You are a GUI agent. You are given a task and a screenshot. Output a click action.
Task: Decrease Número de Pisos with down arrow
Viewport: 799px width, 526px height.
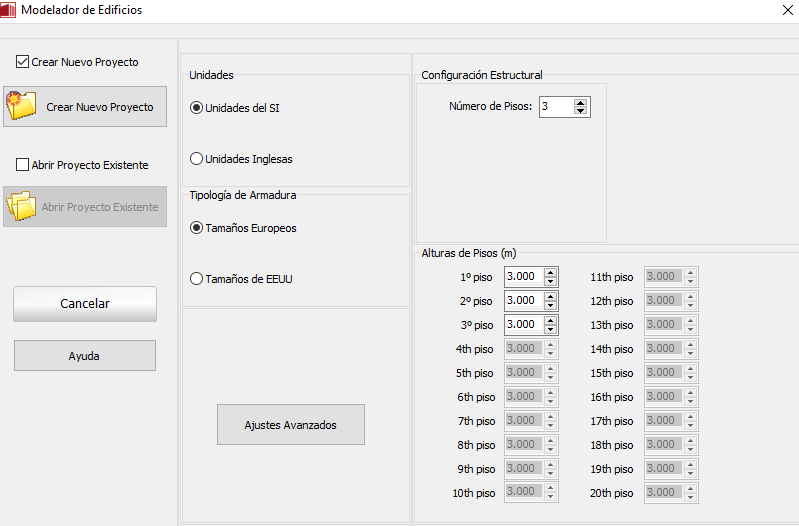[581, 111]
